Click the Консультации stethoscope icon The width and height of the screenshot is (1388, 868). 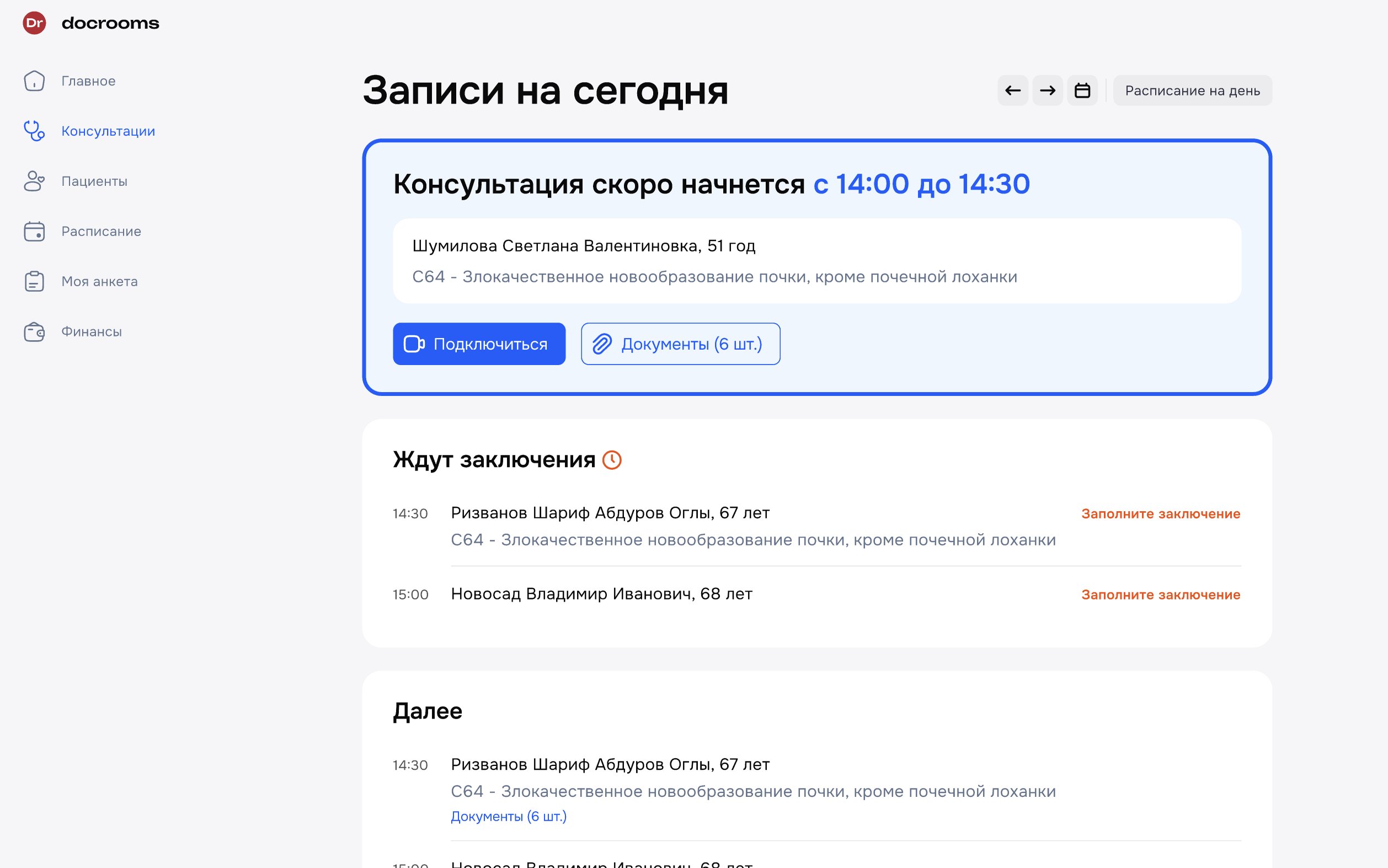(x=34, y=131)
